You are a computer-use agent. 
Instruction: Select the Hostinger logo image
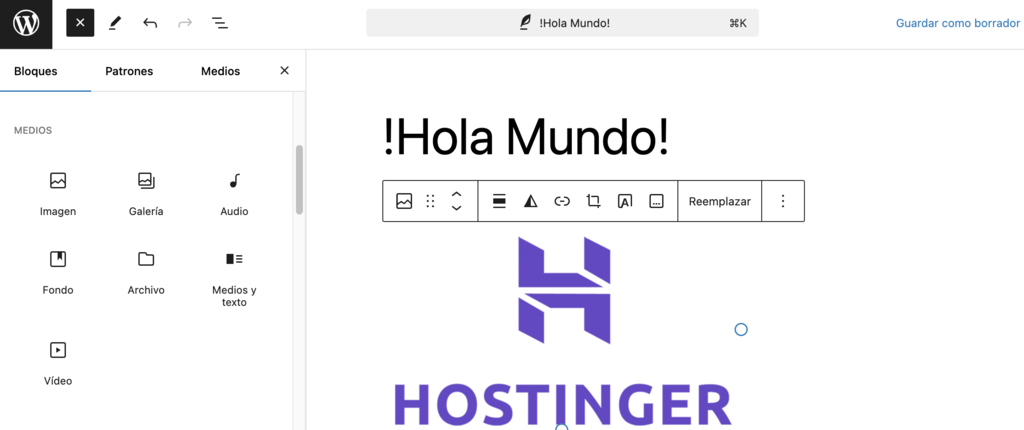(562, 331)
